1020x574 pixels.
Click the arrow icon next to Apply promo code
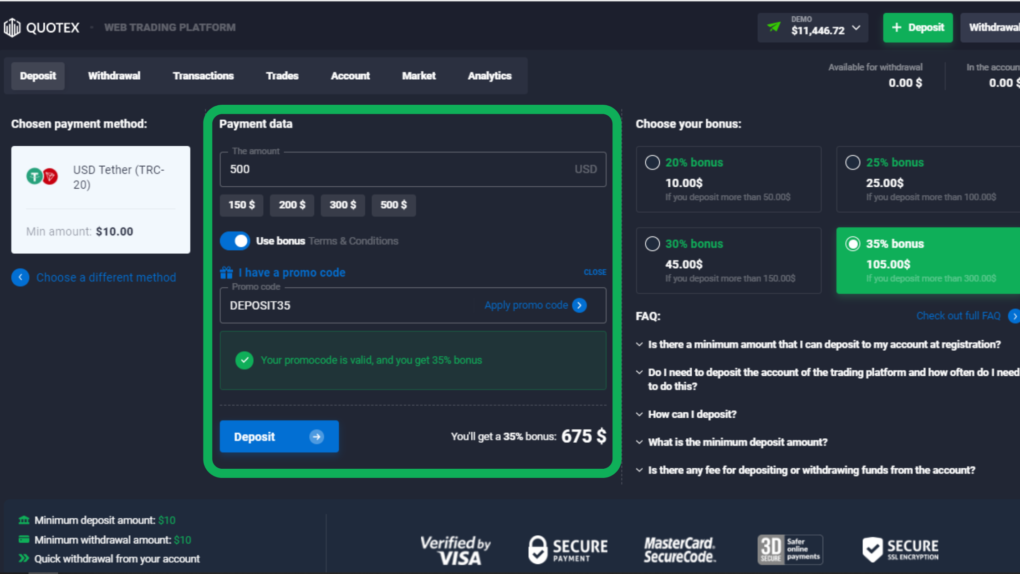(x=580, y=305)
